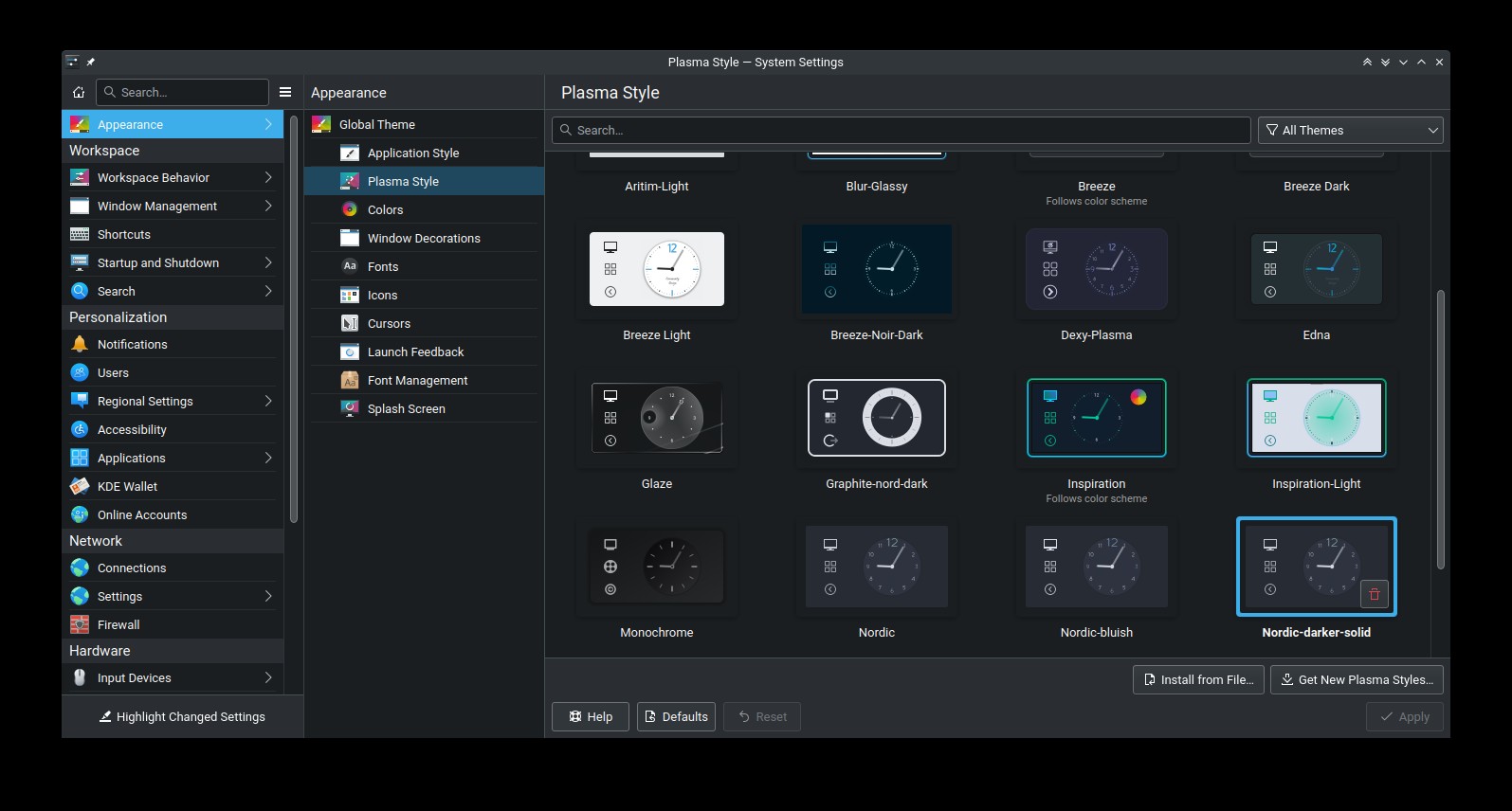Click the Help button
Viewport: 1512px width, 811px height.
[x=591, y=716]
